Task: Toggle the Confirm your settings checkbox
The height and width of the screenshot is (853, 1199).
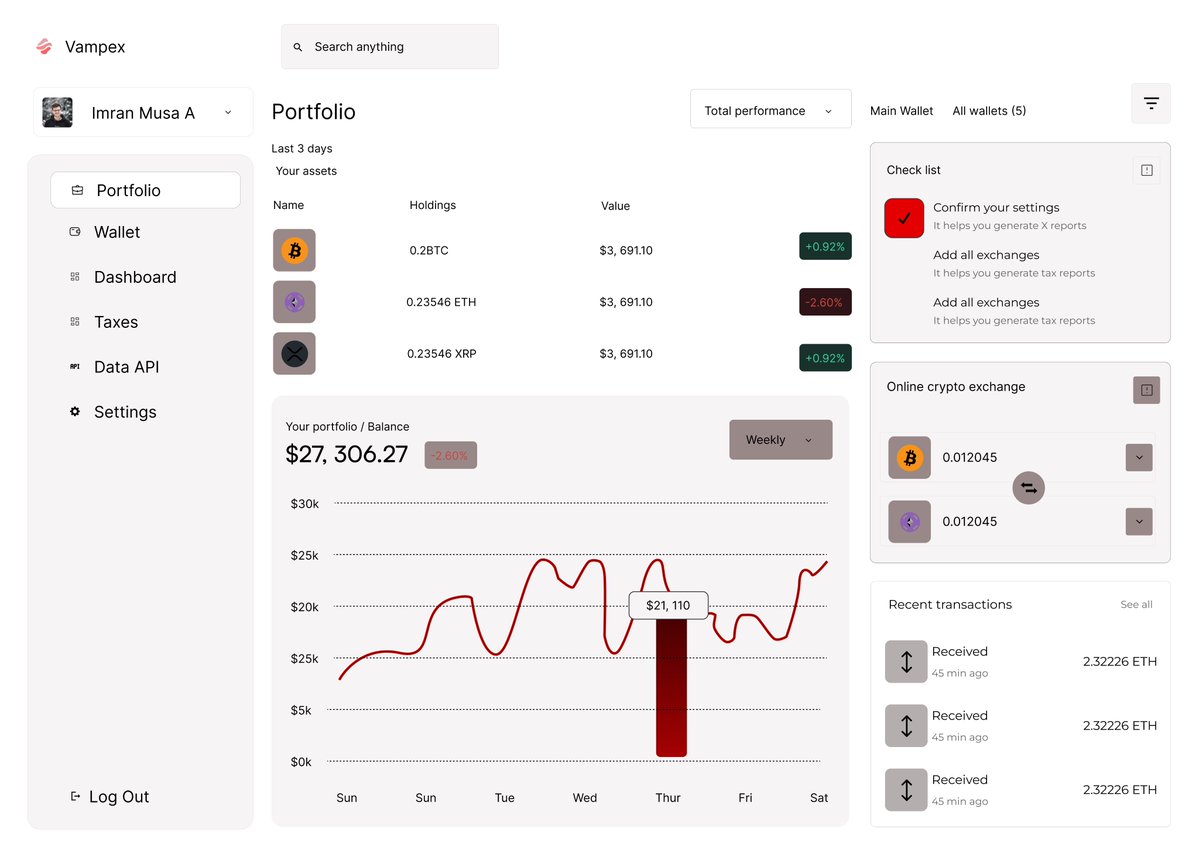Action: point(904,216)
